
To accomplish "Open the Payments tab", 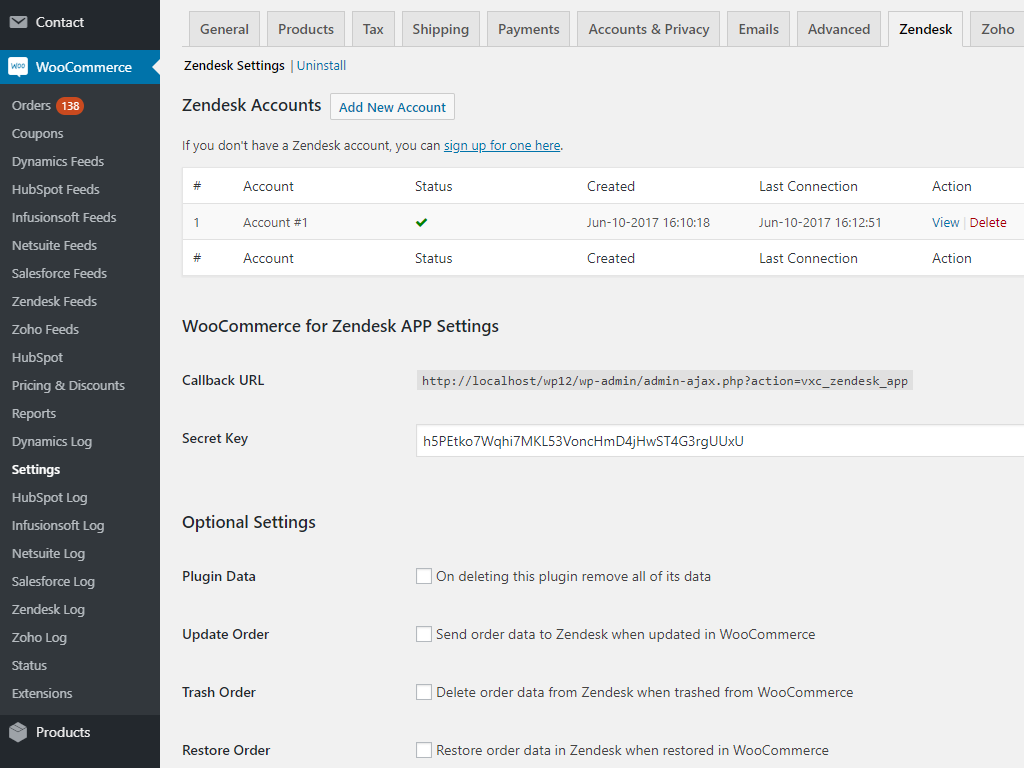I will (x=528, y=29).
